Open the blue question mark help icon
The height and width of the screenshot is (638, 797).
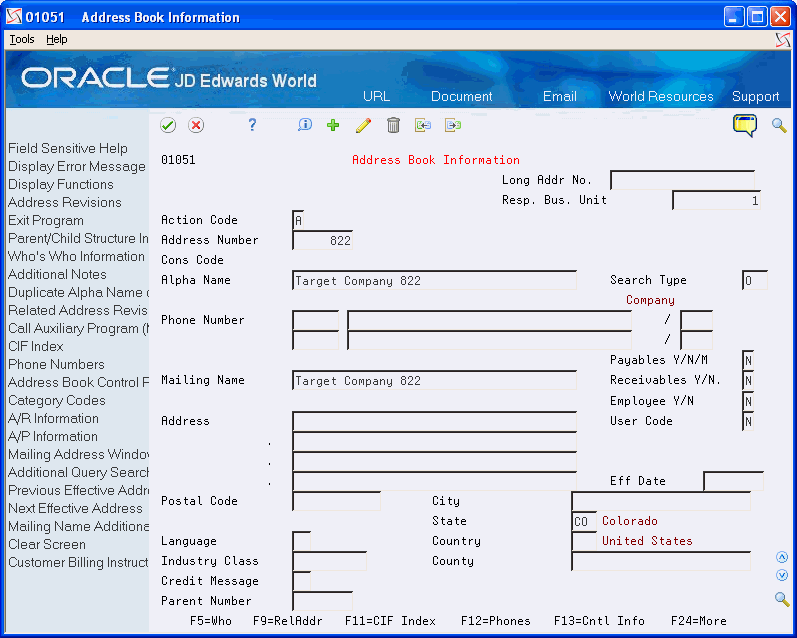[x=252, y=125]
